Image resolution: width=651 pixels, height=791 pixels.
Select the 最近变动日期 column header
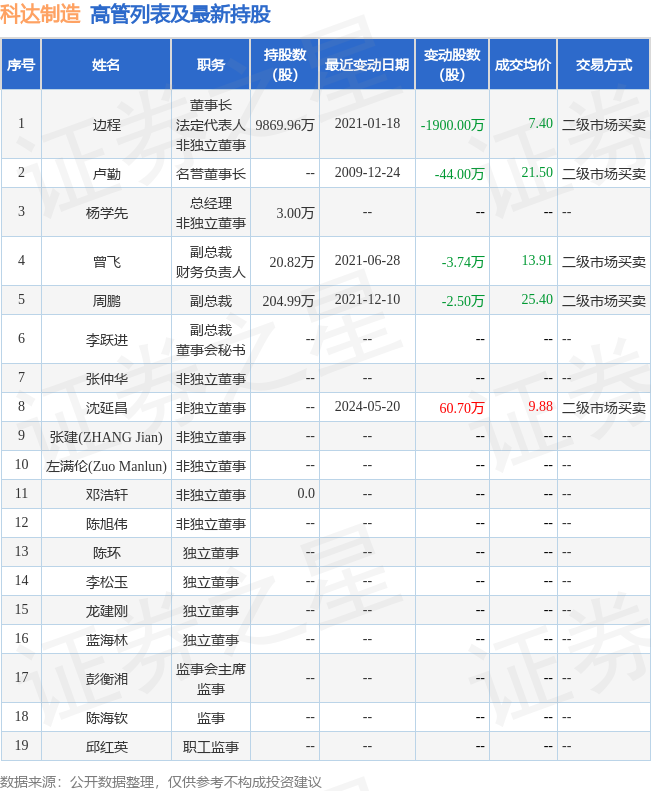pyautogui.click(x=367, y=65)
